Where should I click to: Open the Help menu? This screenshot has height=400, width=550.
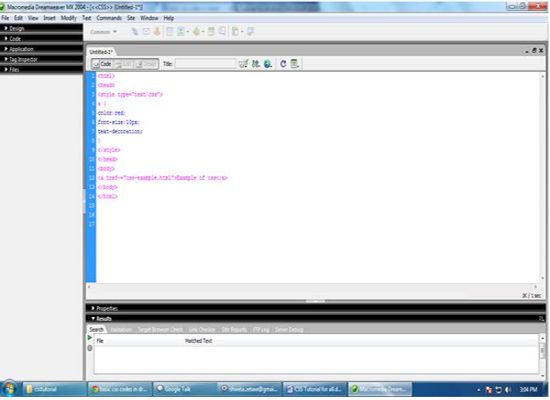[169, 18]
